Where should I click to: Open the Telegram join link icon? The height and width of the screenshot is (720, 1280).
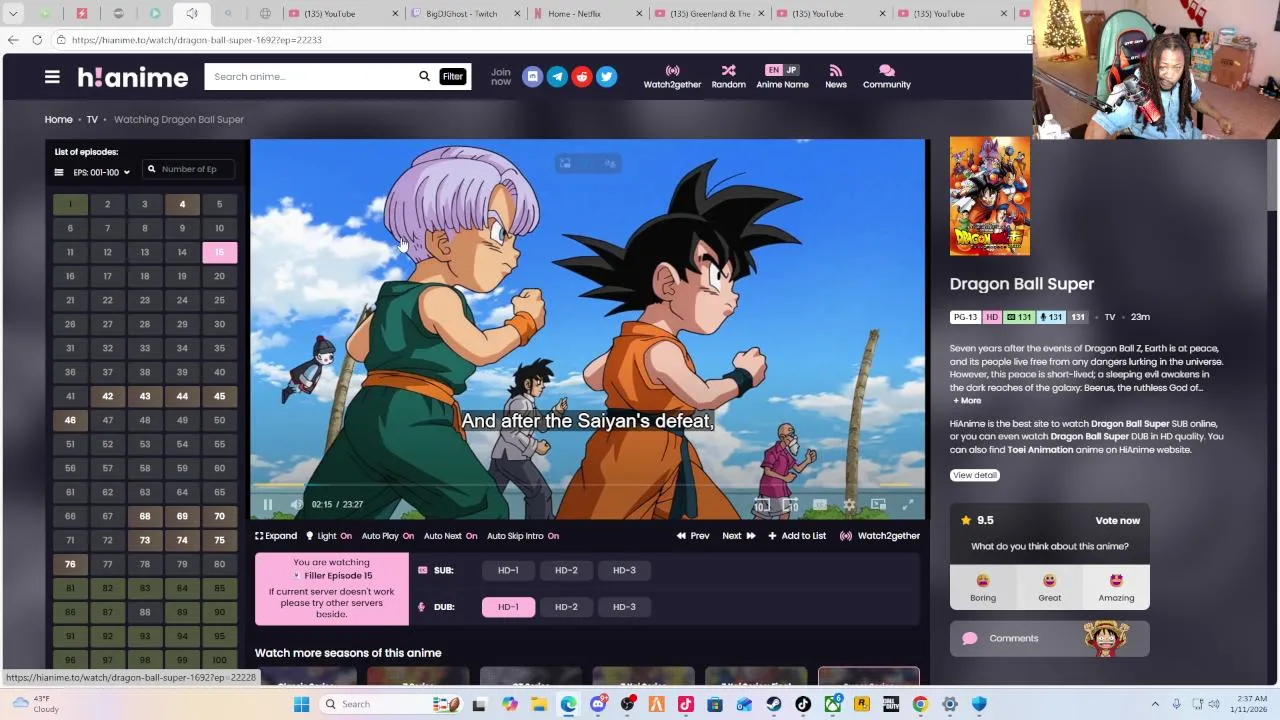coord(557,77)
